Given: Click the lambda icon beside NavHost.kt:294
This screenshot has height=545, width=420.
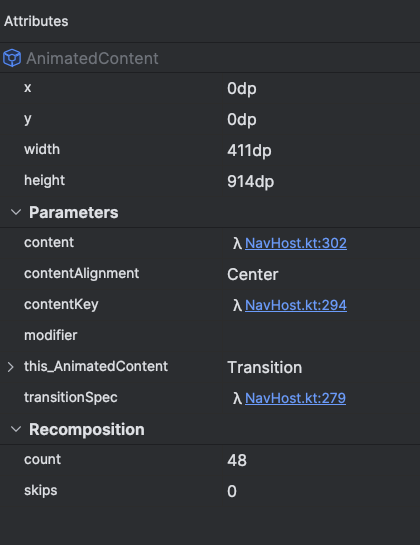Looking at the screenshot, I should pos(237,306).
